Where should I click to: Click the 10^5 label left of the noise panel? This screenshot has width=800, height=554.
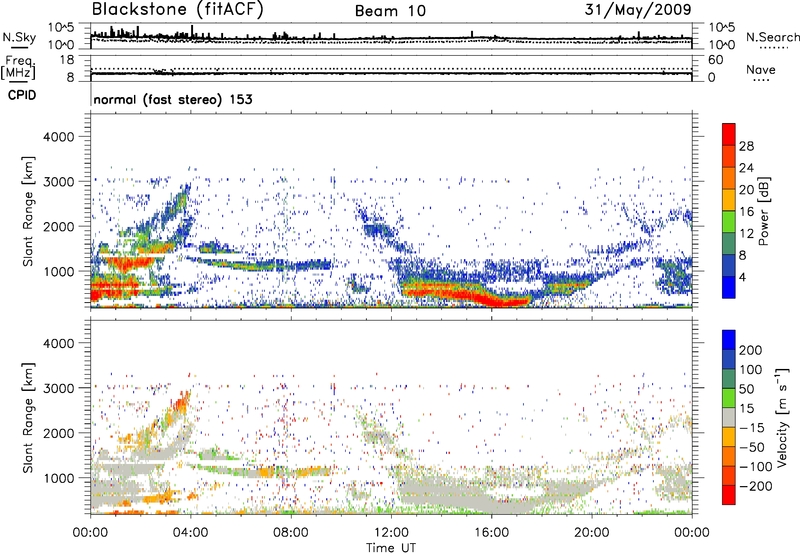(x=61, y=27)
